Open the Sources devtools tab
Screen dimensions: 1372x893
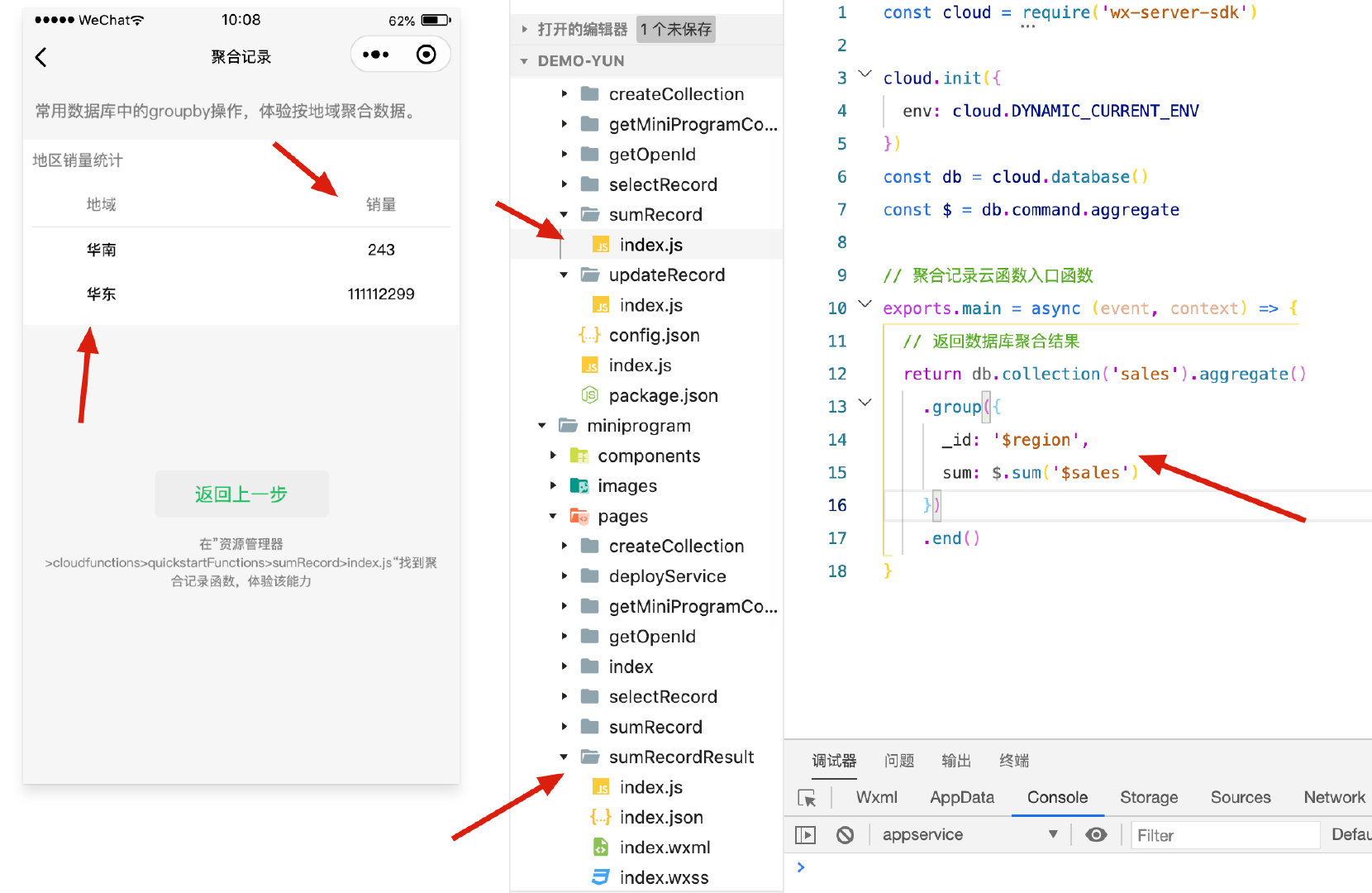[1241, 797]
